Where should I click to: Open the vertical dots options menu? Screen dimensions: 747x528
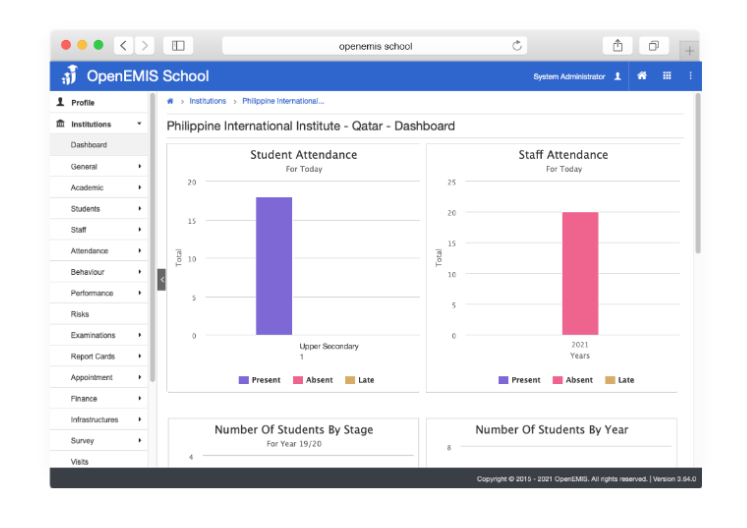[x=690, y=76]
